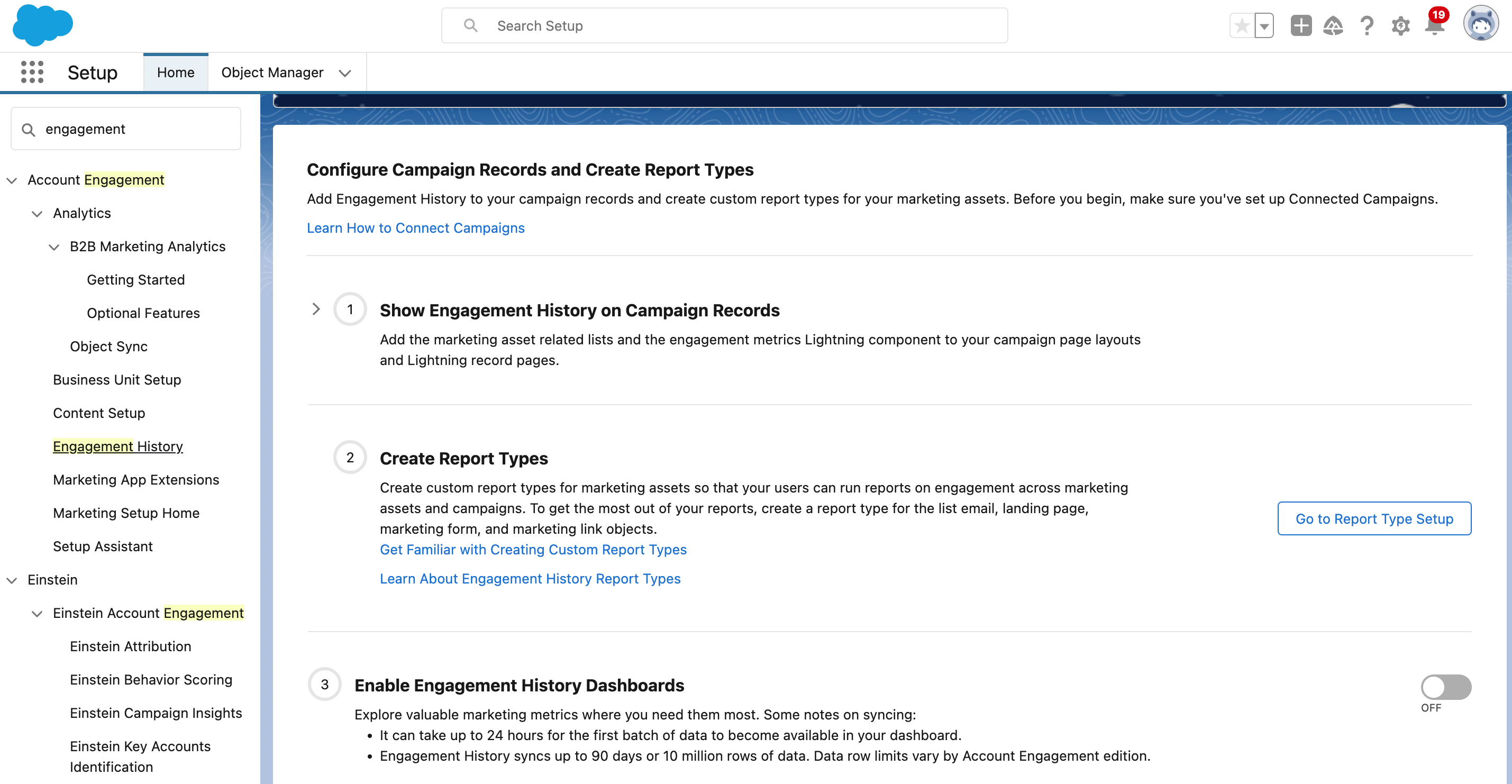
Task: Click the Enable Engagement History Dashboards heading
Action: click(519, 686)
